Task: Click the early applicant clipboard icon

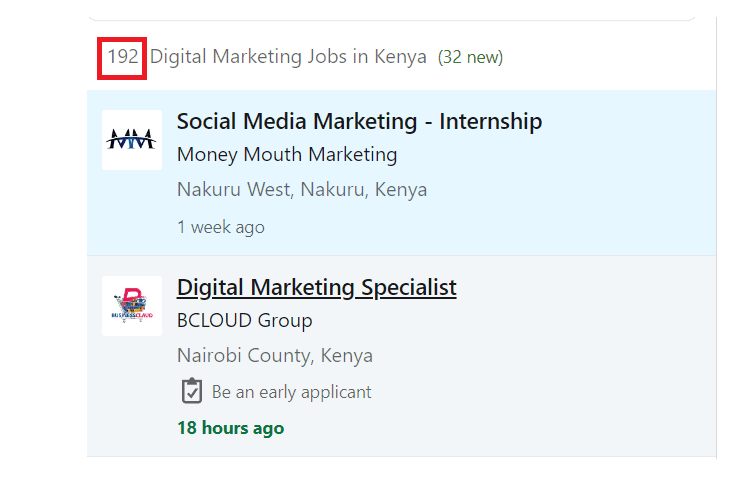Action: tap(192, 392)
